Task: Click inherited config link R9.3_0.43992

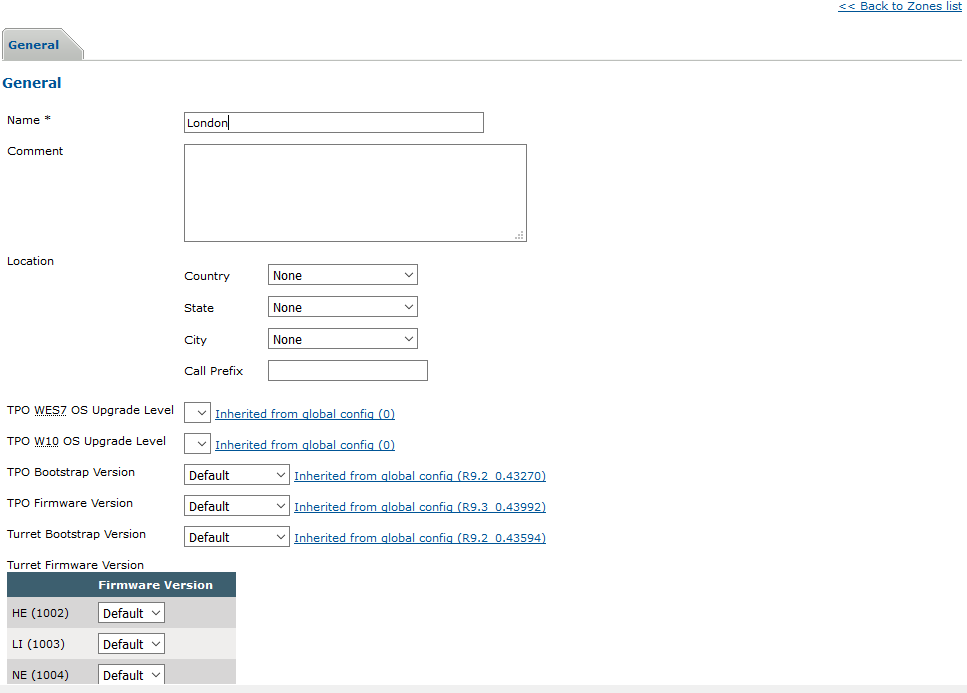Action: click(419, 507)
